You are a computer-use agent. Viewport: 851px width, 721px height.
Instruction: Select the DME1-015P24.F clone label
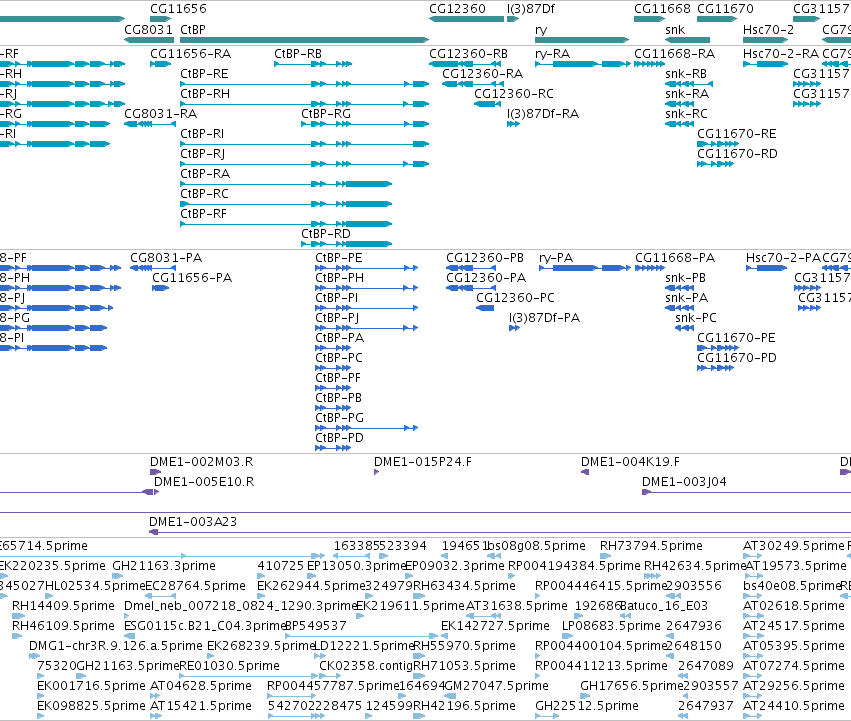pos(423,462)
